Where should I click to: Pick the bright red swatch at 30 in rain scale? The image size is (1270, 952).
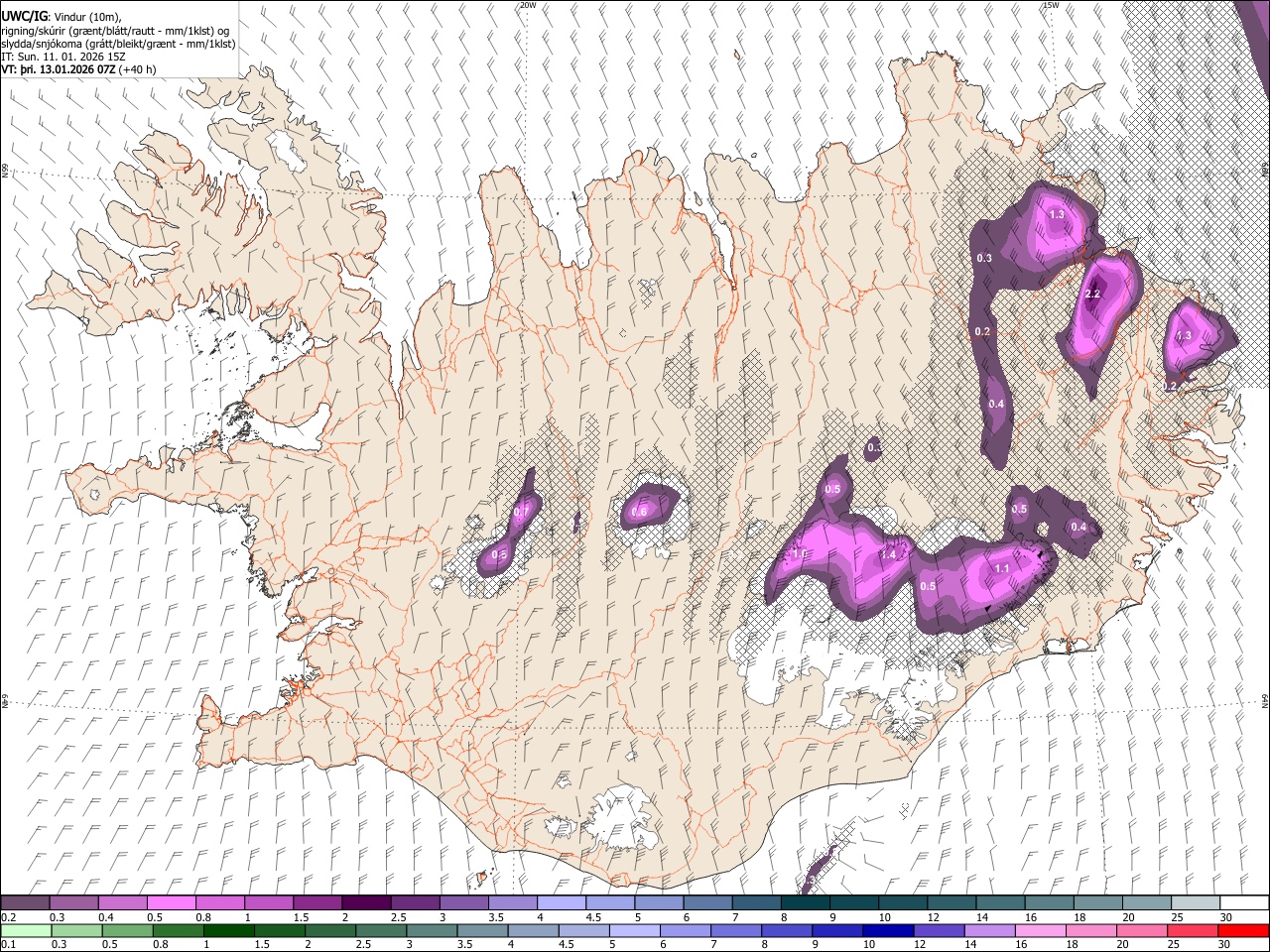(x=1244, y=930)
